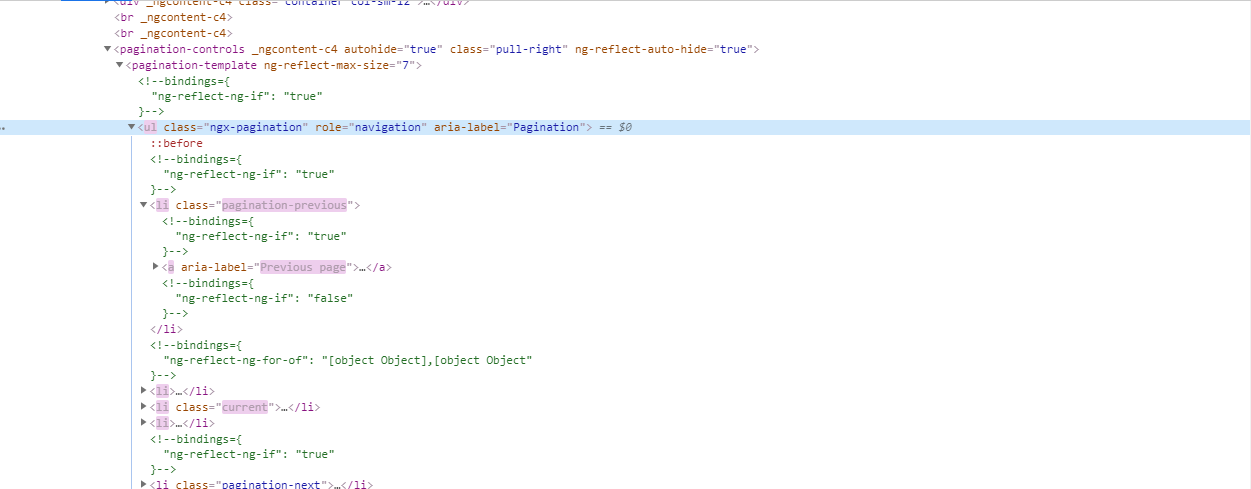Expand the li pagination-next node
The width and height of the screenshot is (1251, 489).
[143, 485]
